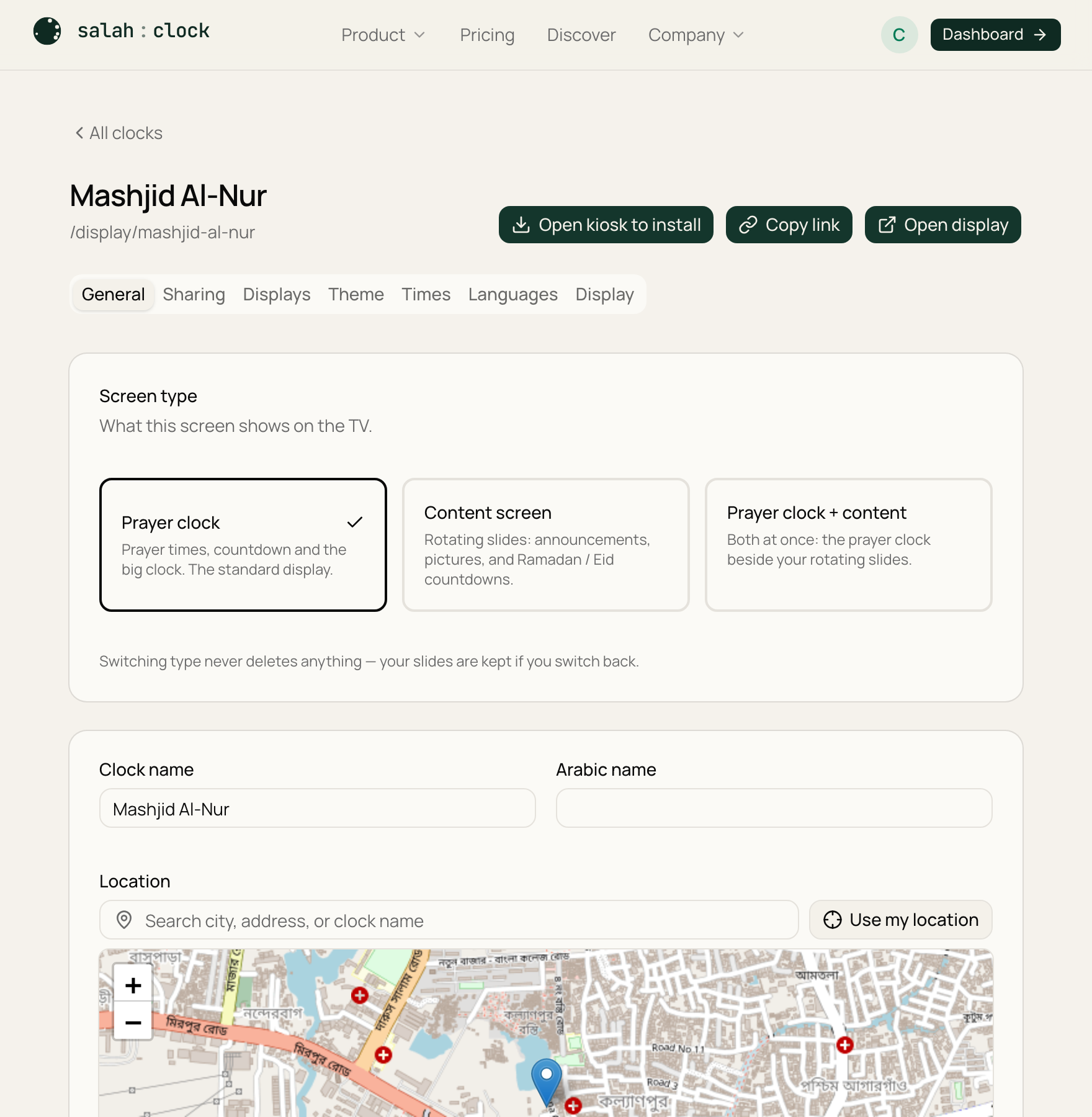Click Use my location button
This screenshot has width=1092, height=1117.
[901, 920]
